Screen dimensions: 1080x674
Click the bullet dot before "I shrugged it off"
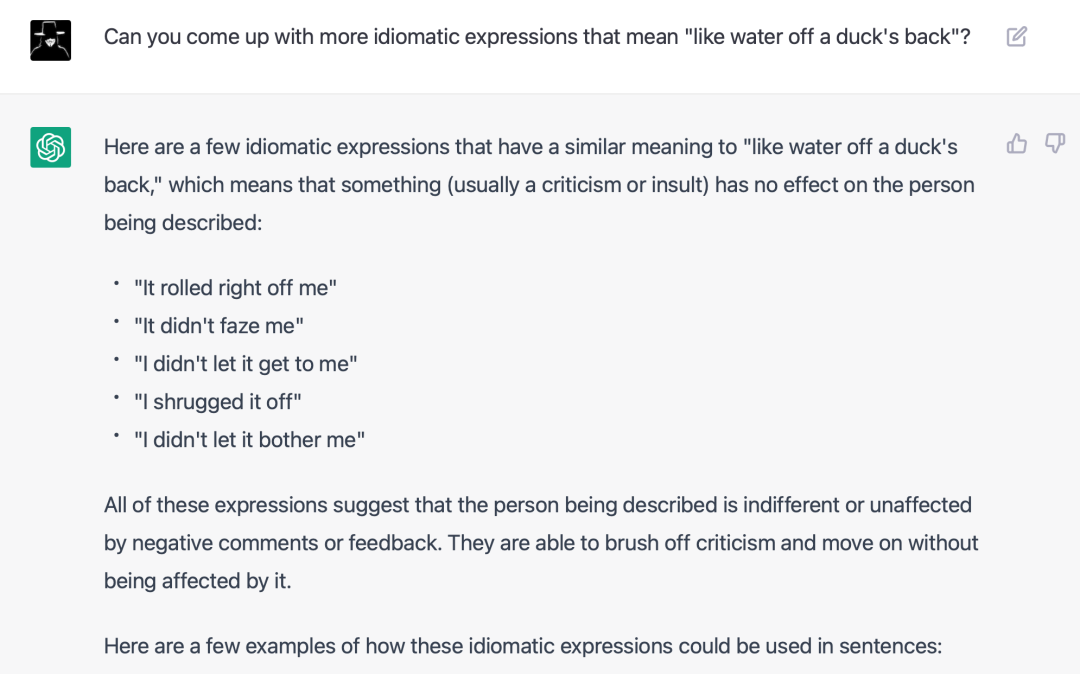(117, 398)
